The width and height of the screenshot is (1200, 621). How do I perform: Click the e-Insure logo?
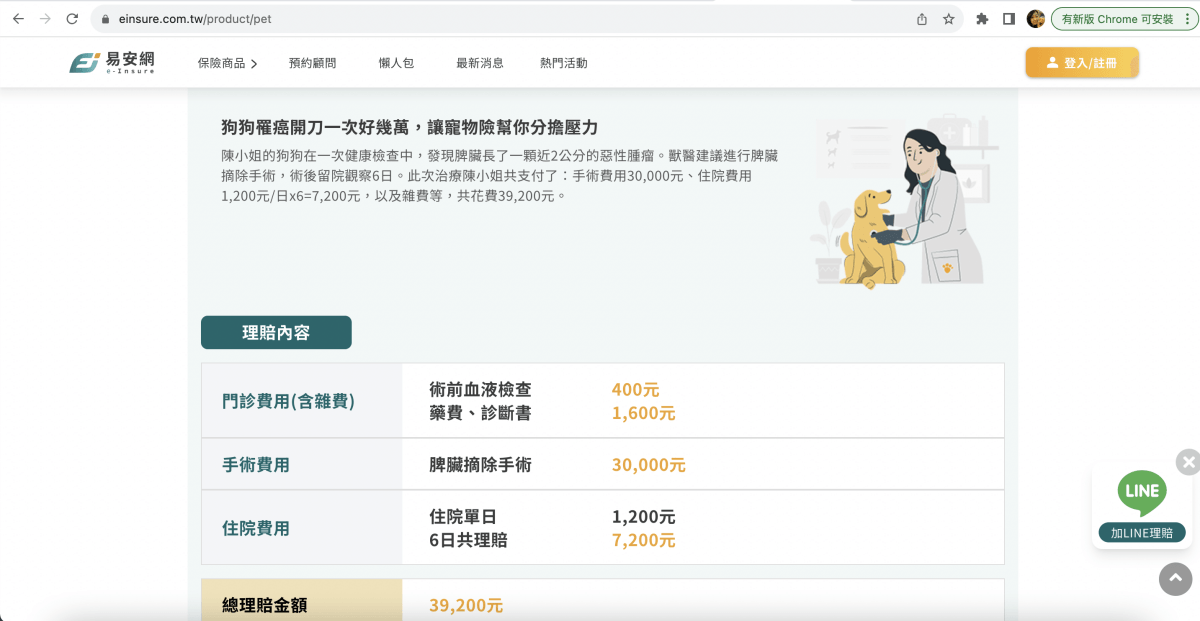110,62
